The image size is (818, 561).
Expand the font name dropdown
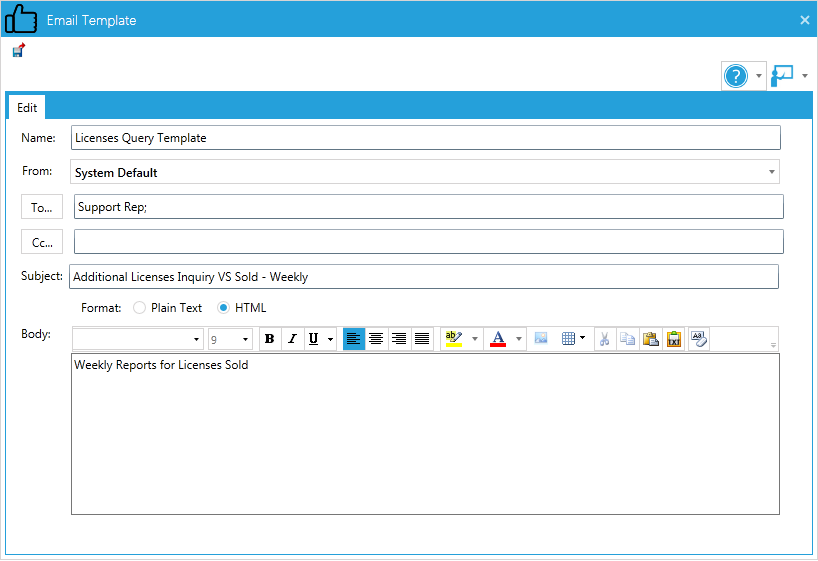coord(196,340)
